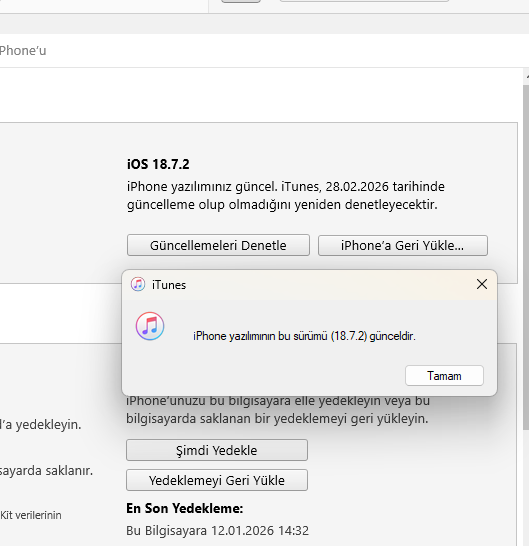Click the En Son Yedekleme: label

pyautogui.click(x=185, y=508)
